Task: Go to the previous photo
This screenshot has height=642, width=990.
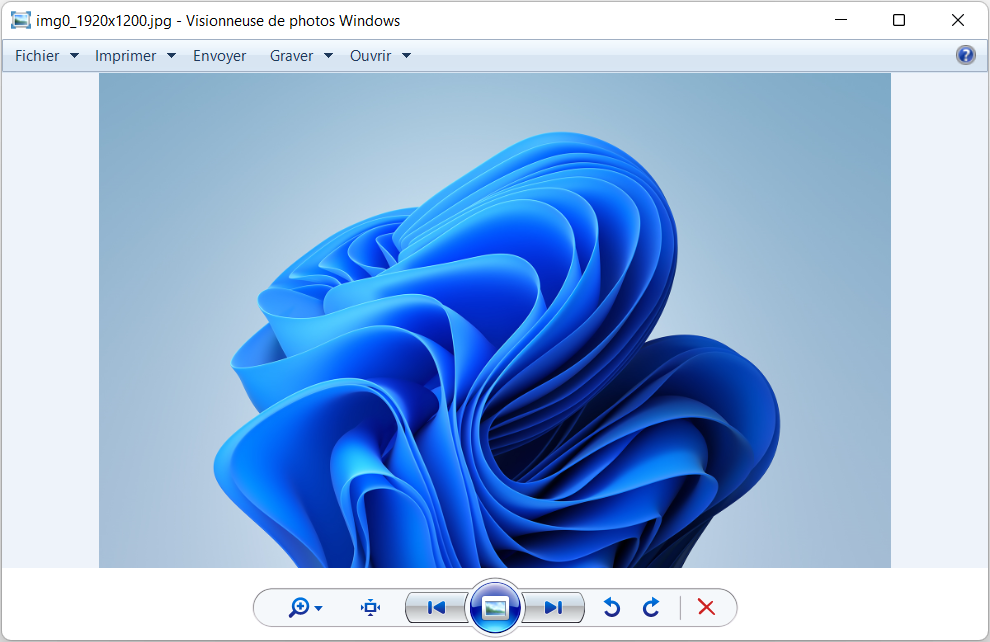Action: click(436, 607)
